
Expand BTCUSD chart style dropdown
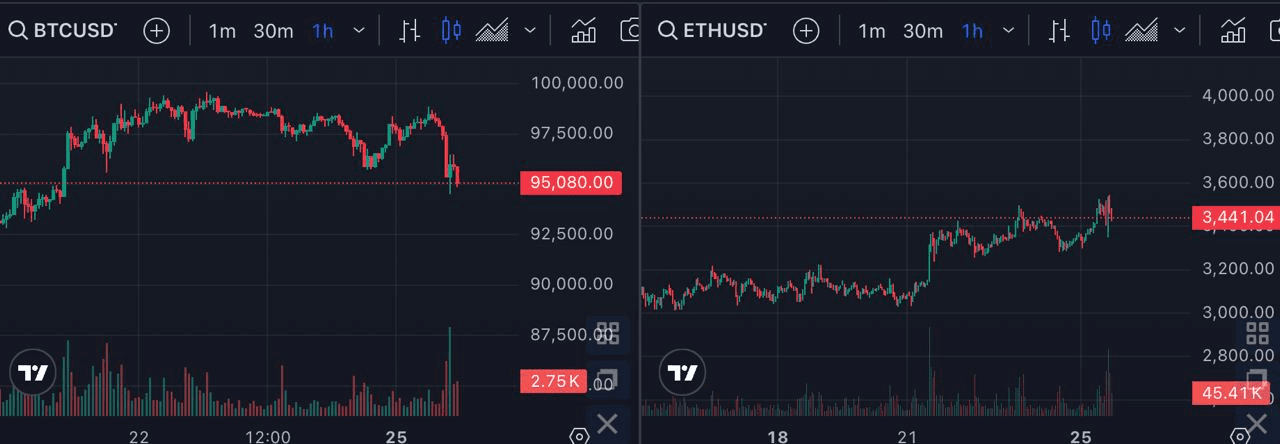pyautogui.click(x=530, y=31)
